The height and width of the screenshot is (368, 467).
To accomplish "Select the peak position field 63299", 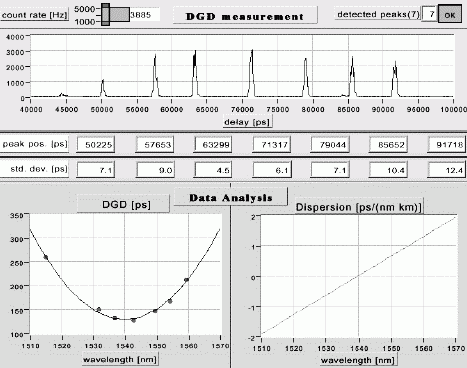I will [x=213, y=145].
